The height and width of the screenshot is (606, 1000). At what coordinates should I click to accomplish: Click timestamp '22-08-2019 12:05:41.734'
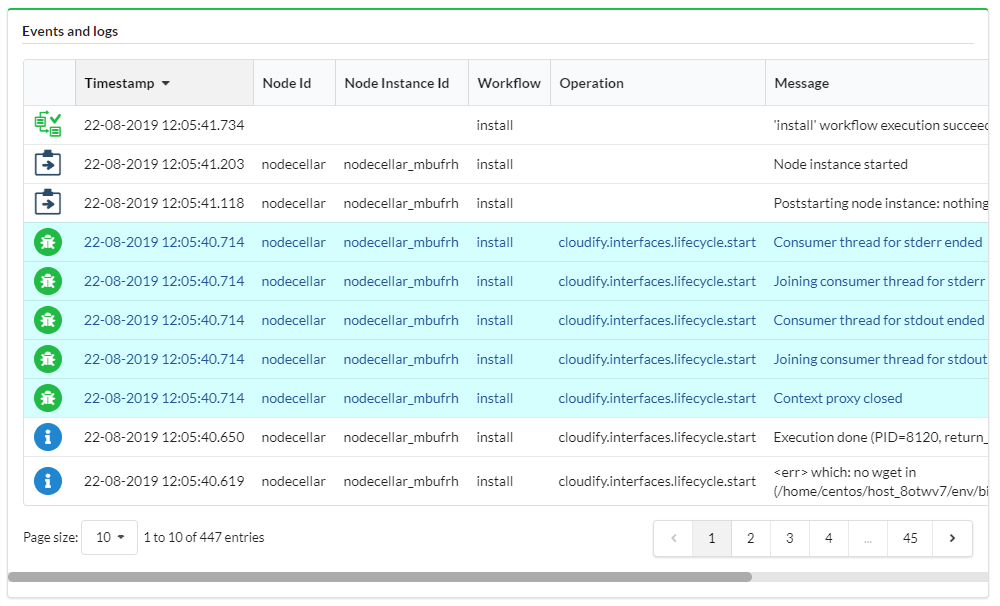164,125
